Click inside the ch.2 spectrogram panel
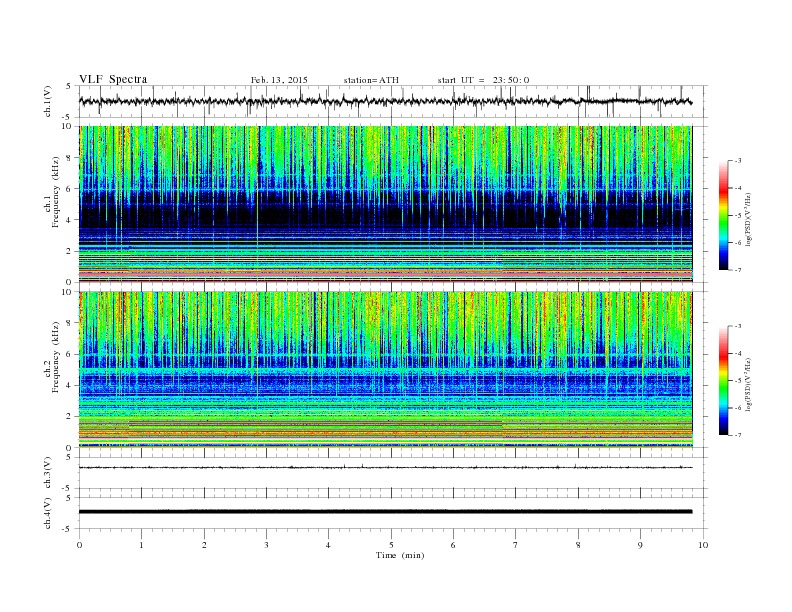Image resolution: width=792 pixels, height=612 pixels. tap(385, 370)
